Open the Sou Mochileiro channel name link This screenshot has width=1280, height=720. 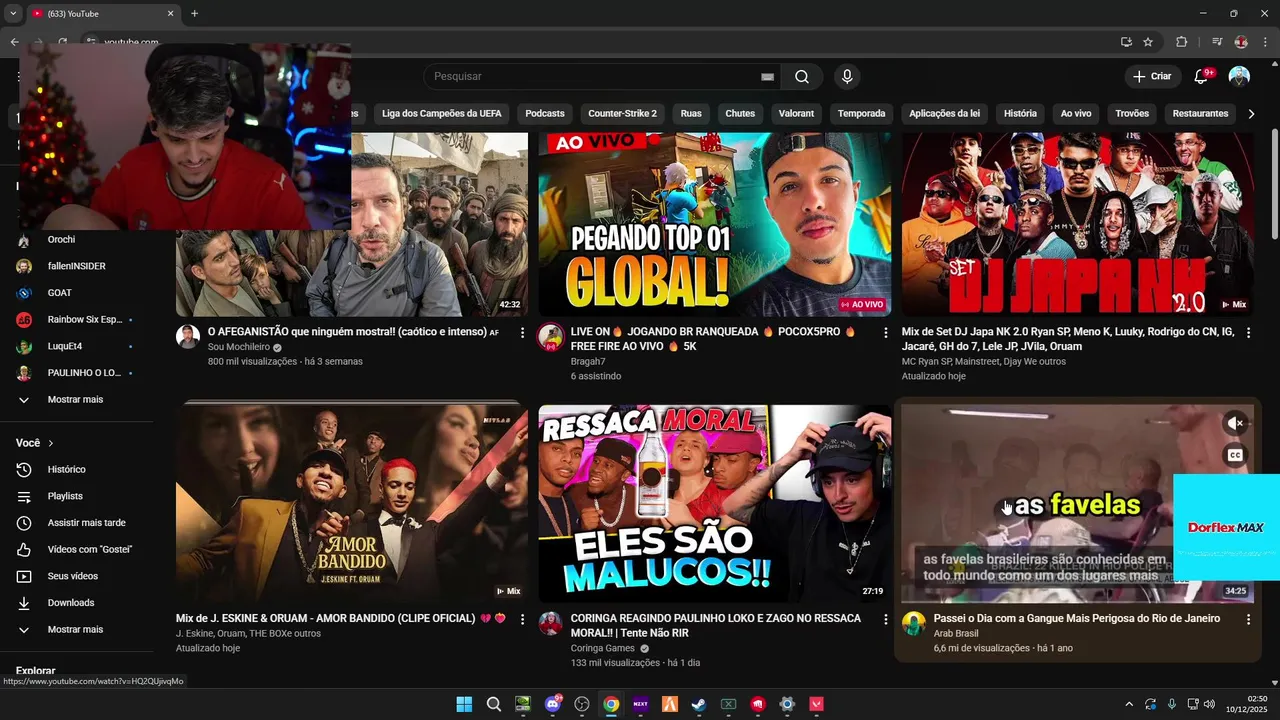point(239,347)
